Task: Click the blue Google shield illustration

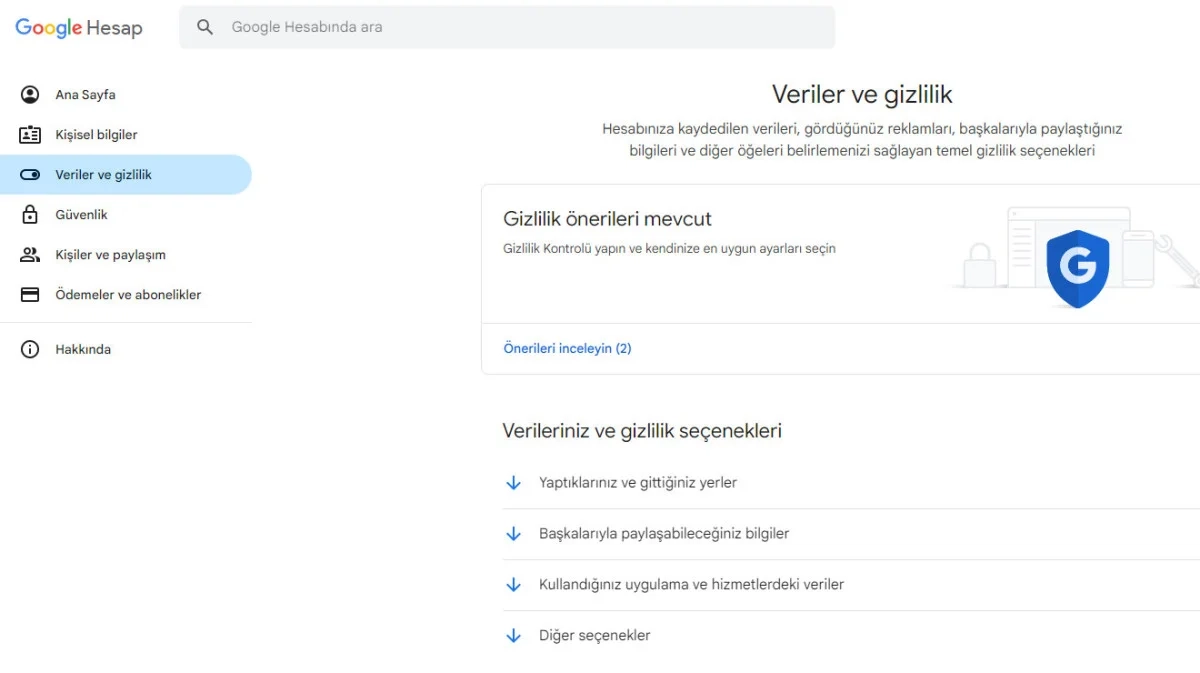Action: pyautogui.click(x=1077, y=268)
